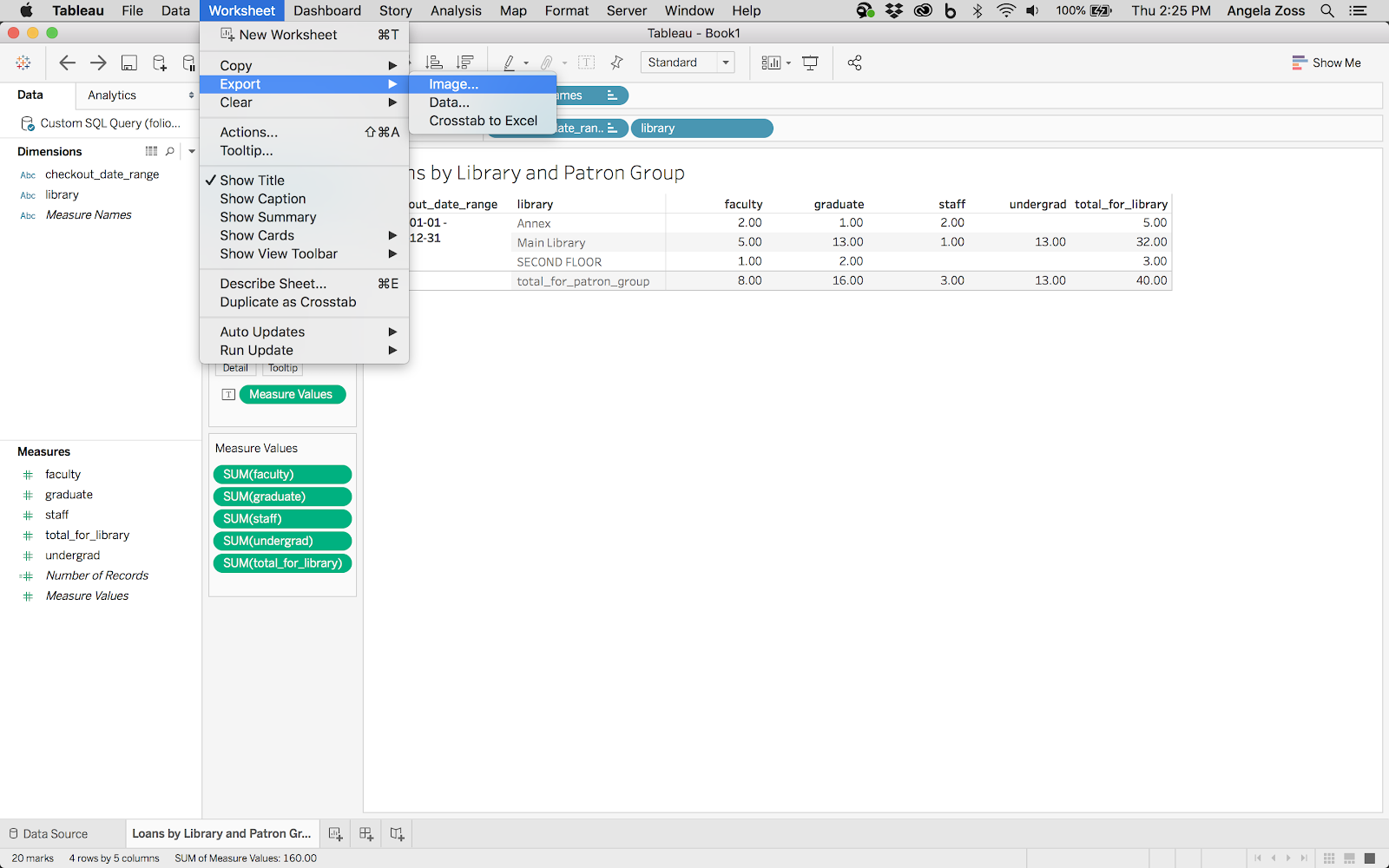
Task: Toggle Show Summary in Worksheet menu
Action: [x=304, y=217]
